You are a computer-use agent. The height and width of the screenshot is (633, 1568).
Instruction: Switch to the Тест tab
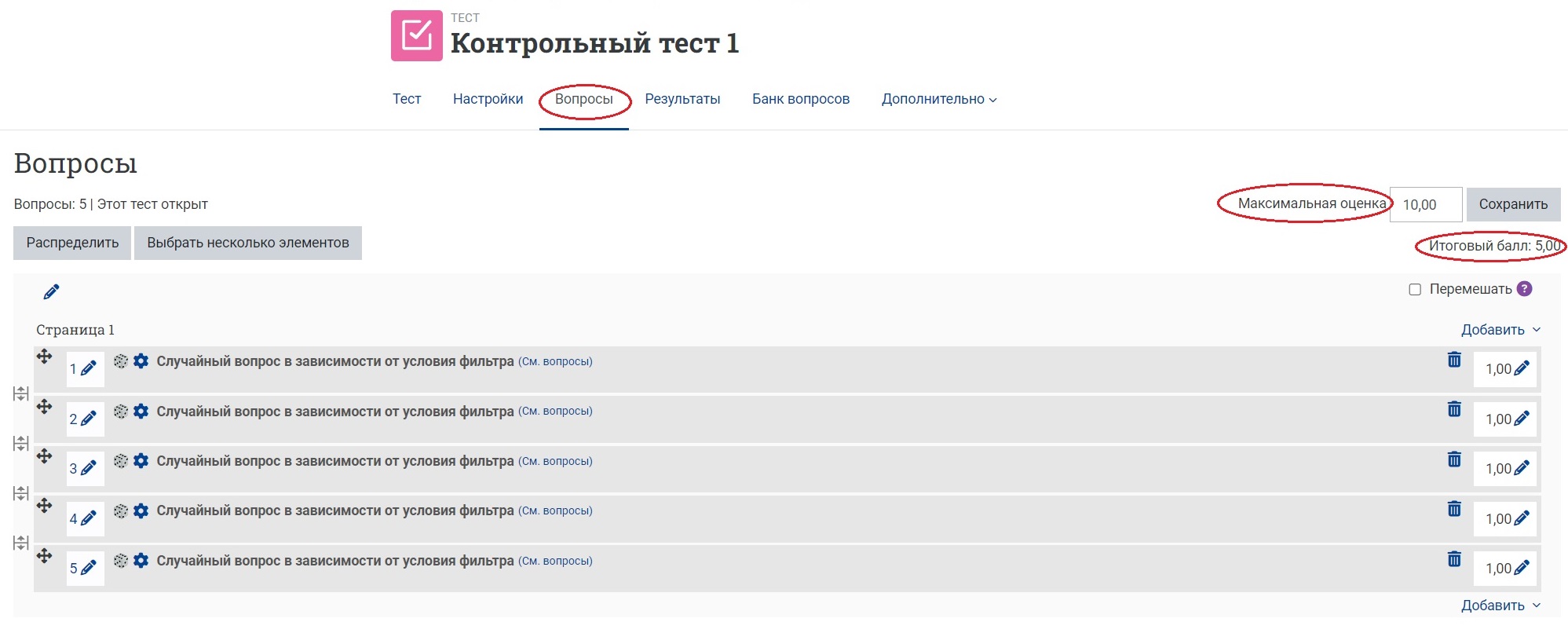click(407, 99)
